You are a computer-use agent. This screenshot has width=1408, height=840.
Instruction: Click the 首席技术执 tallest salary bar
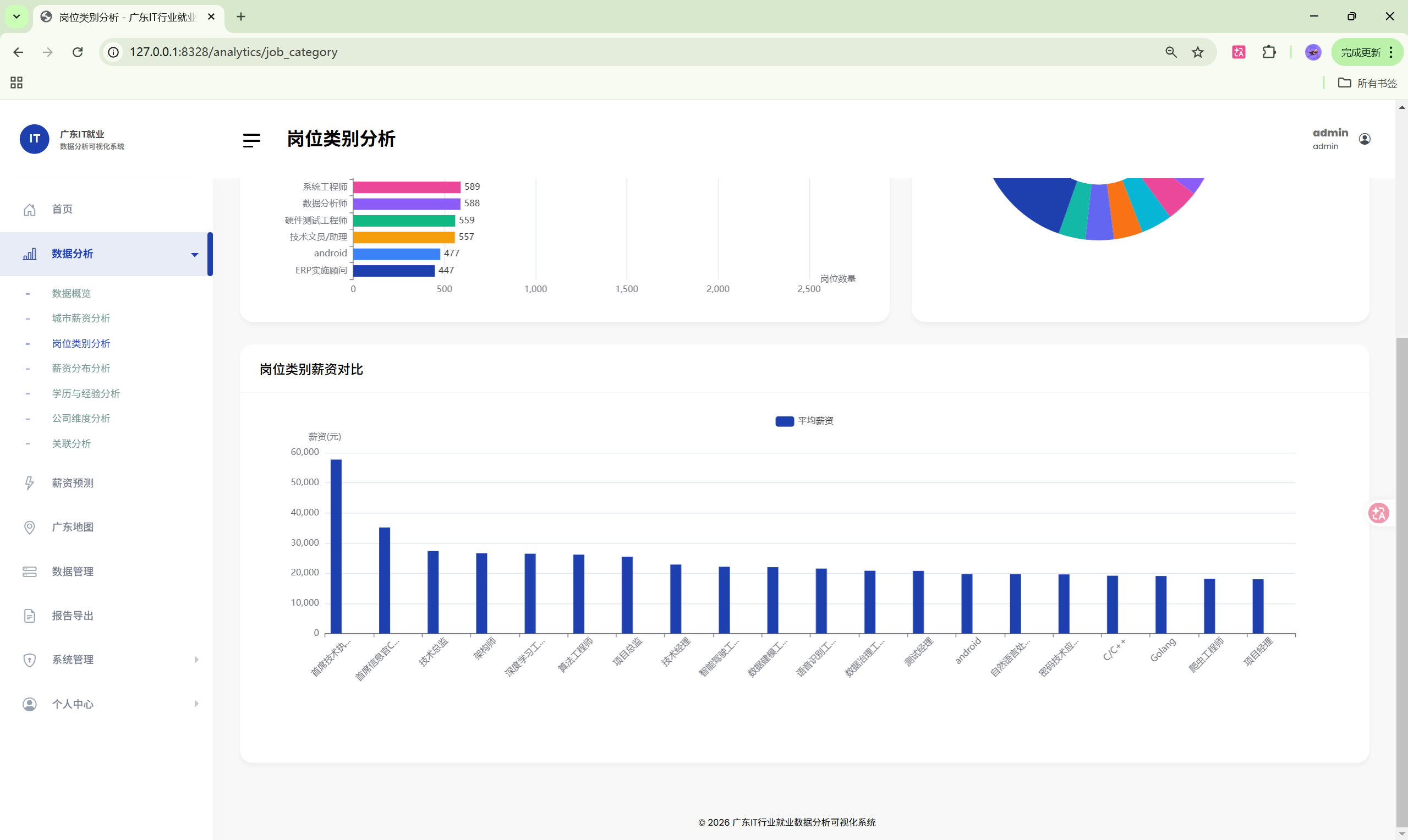[x=336, y=546]
